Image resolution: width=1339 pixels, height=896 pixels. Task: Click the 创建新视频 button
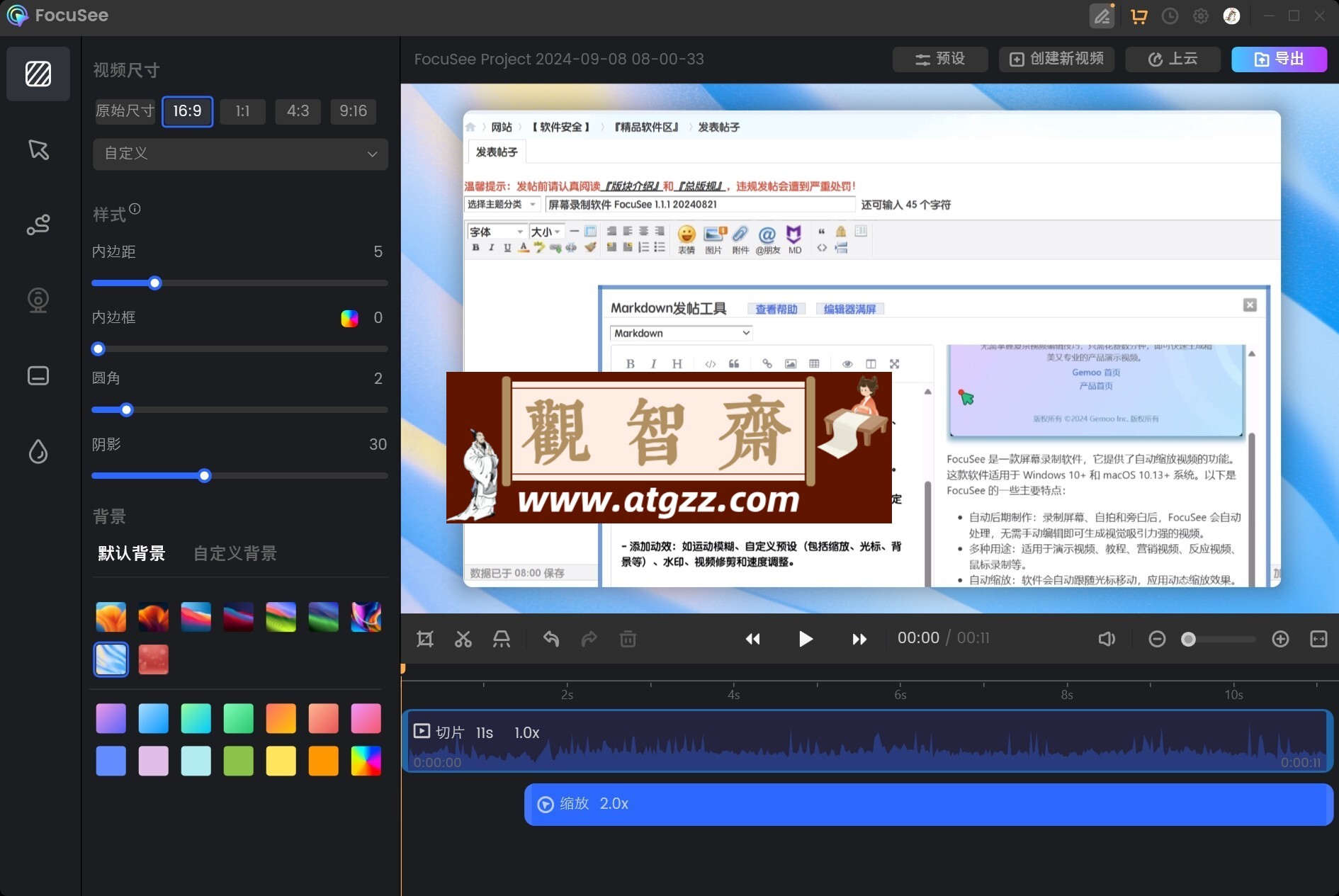1056,59
